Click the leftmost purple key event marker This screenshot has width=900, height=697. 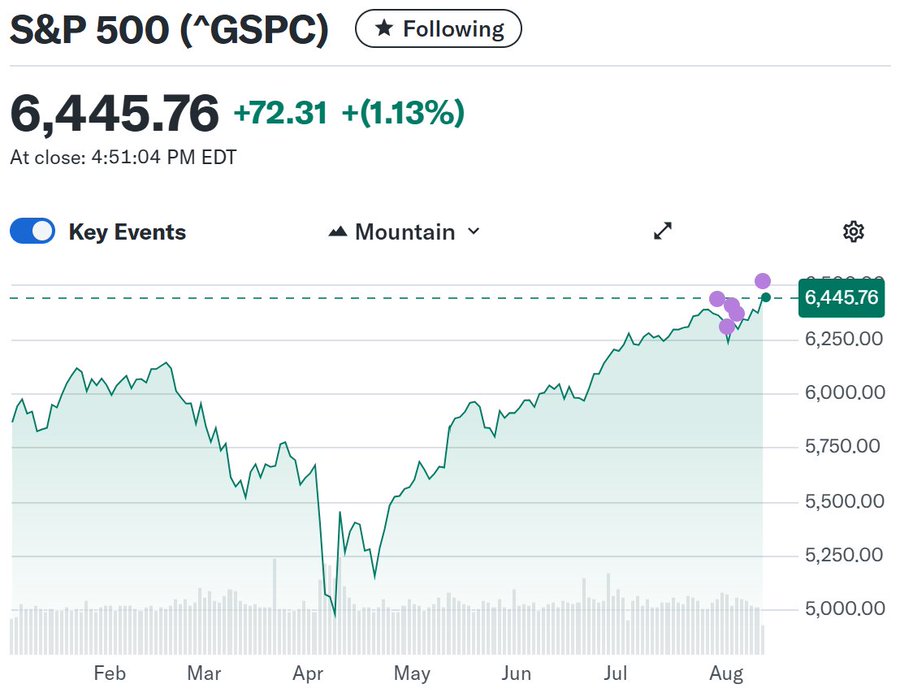(717, 298)
